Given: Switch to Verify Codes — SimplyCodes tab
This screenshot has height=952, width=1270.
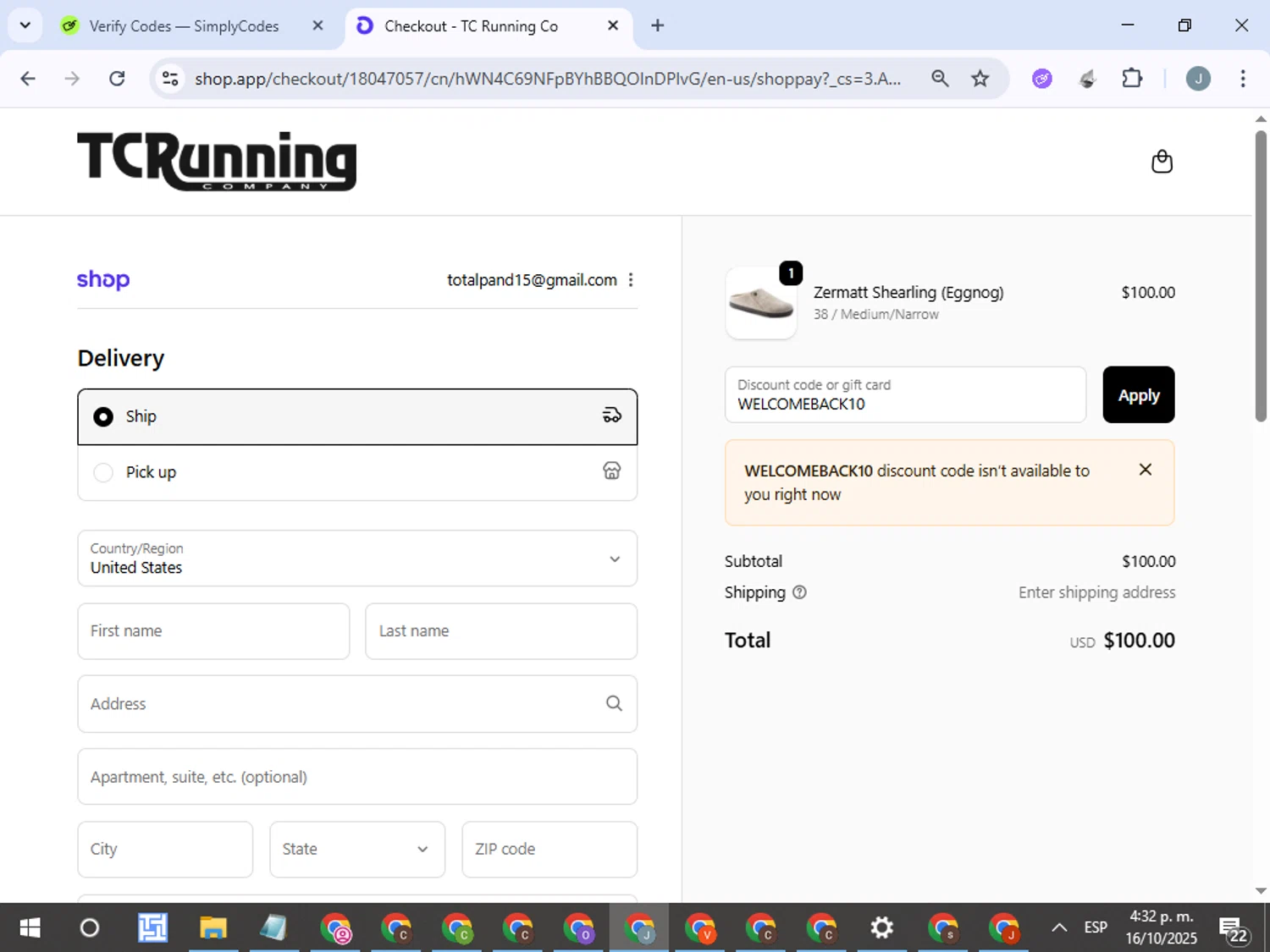Looking at the screenshot, I should coord(185,26).
